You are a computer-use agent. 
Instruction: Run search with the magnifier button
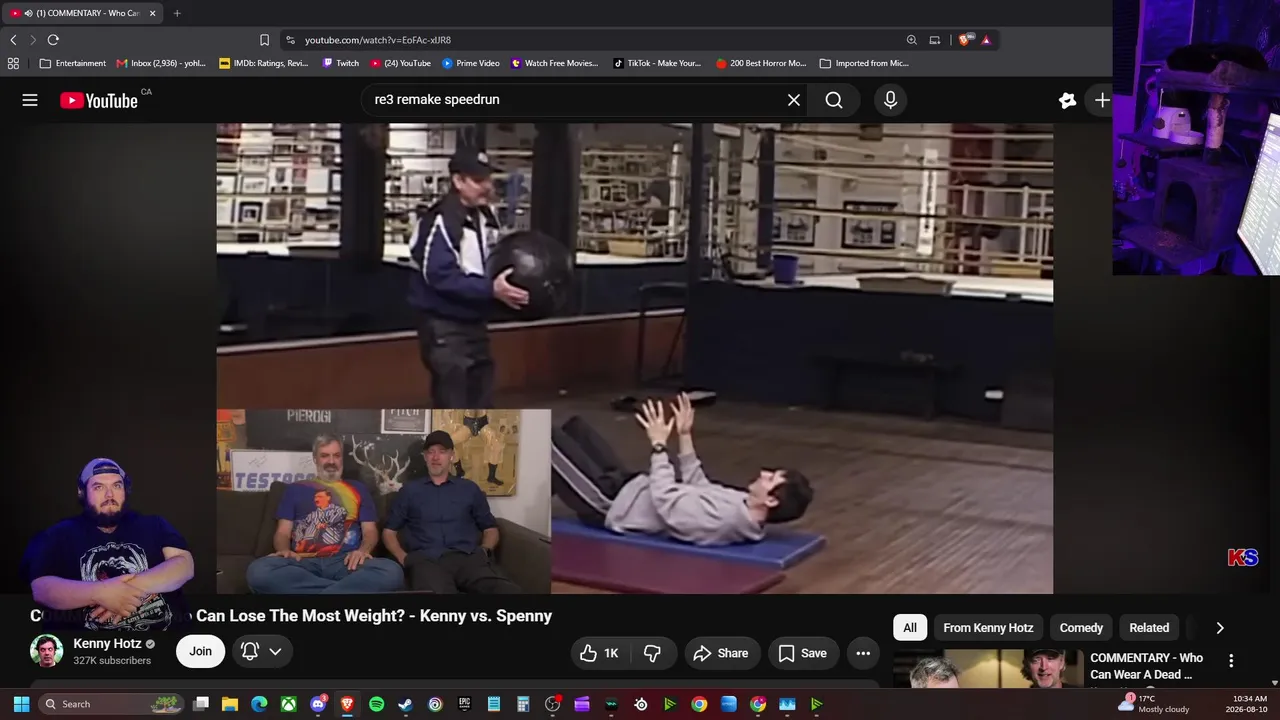pyautogui.click(x=834, y=100)
